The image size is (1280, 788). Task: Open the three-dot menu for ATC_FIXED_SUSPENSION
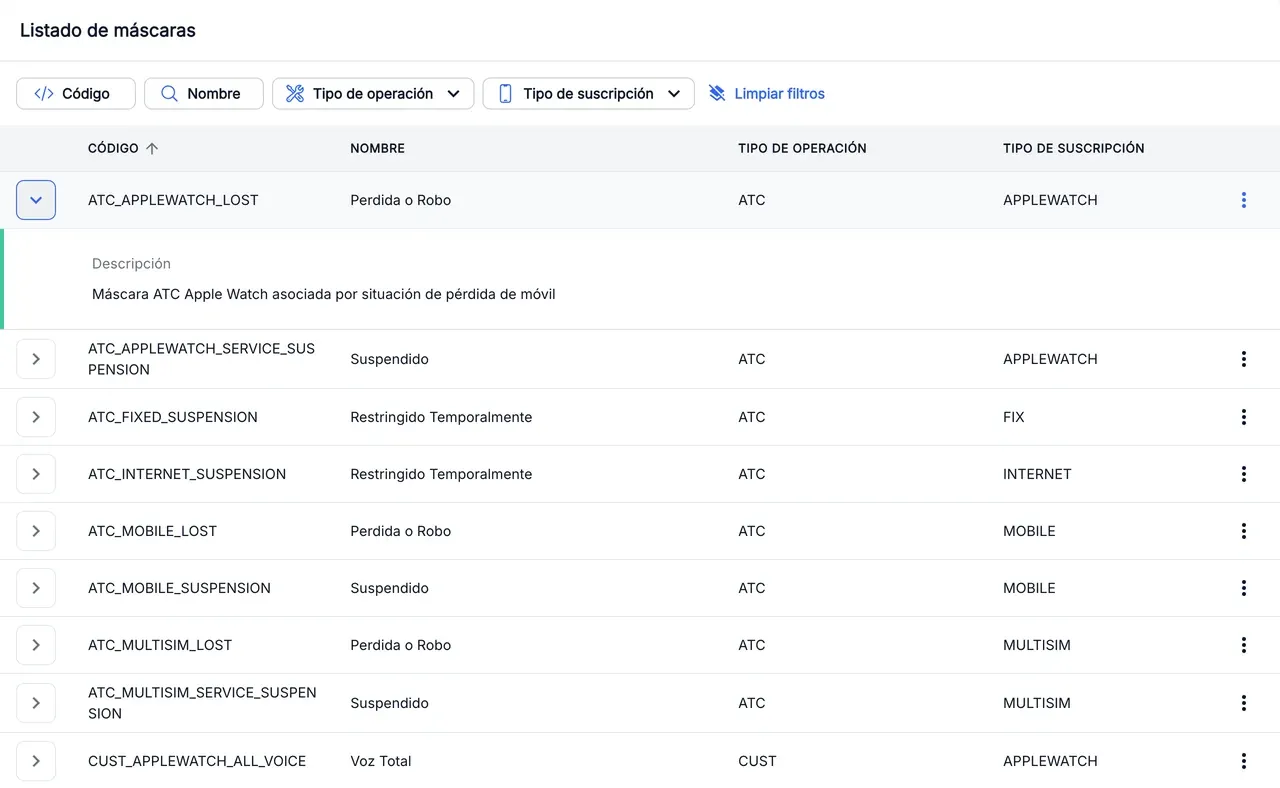tap(1243, 417)
